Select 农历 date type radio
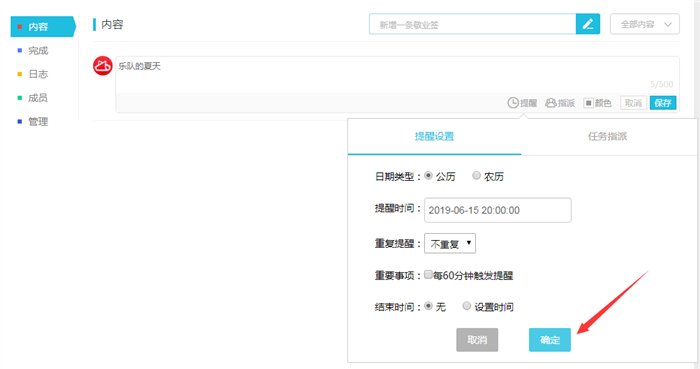Viewport: 700px width, 369px height. (476, 176)
